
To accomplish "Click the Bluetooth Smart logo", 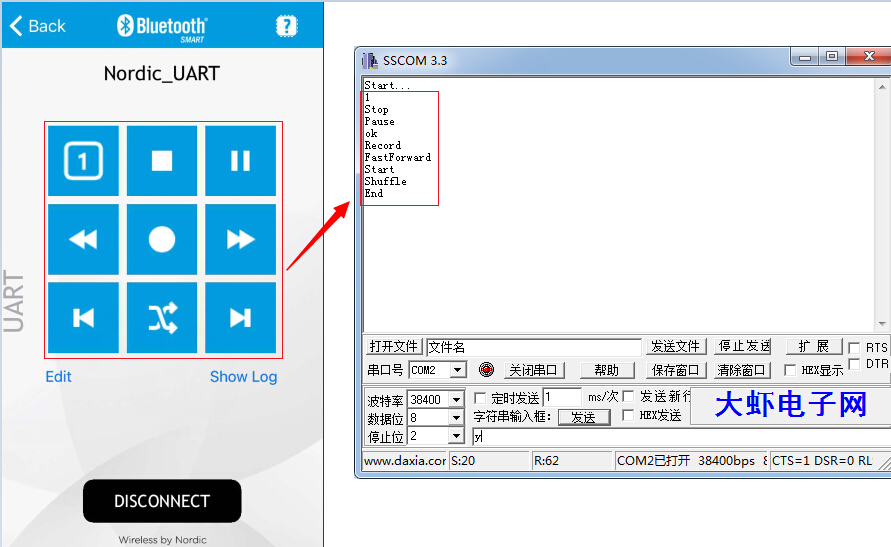I will pos(162,27).
